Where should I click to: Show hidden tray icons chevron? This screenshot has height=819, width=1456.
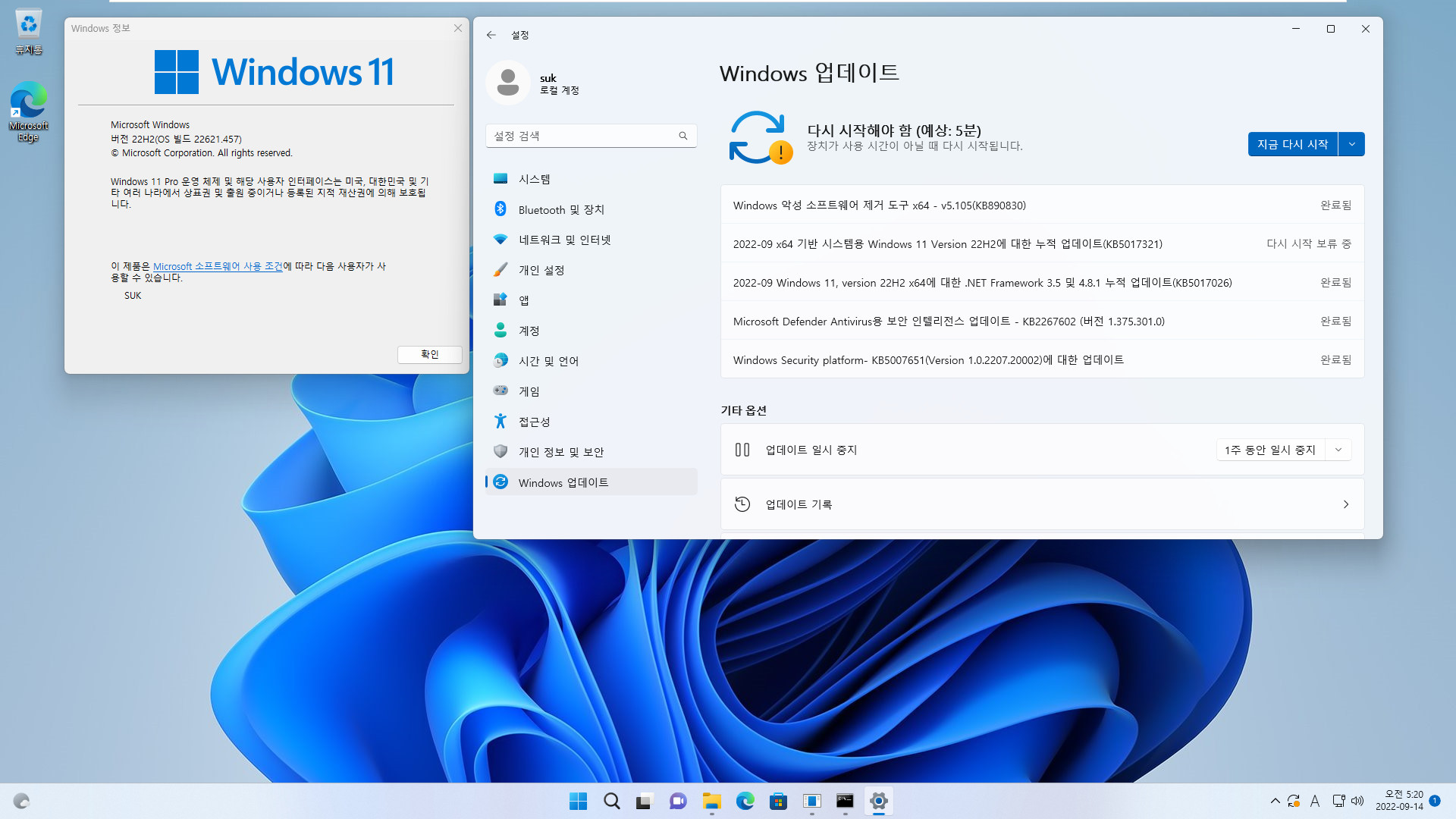(1275, 801)
